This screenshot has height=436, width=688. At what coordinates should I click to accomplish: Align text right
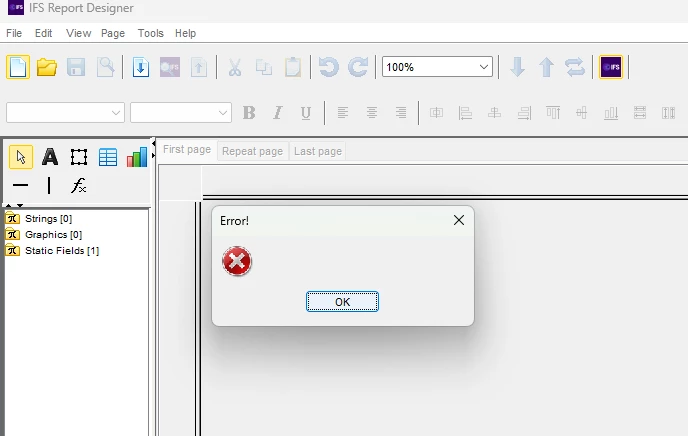click(401, 113)
